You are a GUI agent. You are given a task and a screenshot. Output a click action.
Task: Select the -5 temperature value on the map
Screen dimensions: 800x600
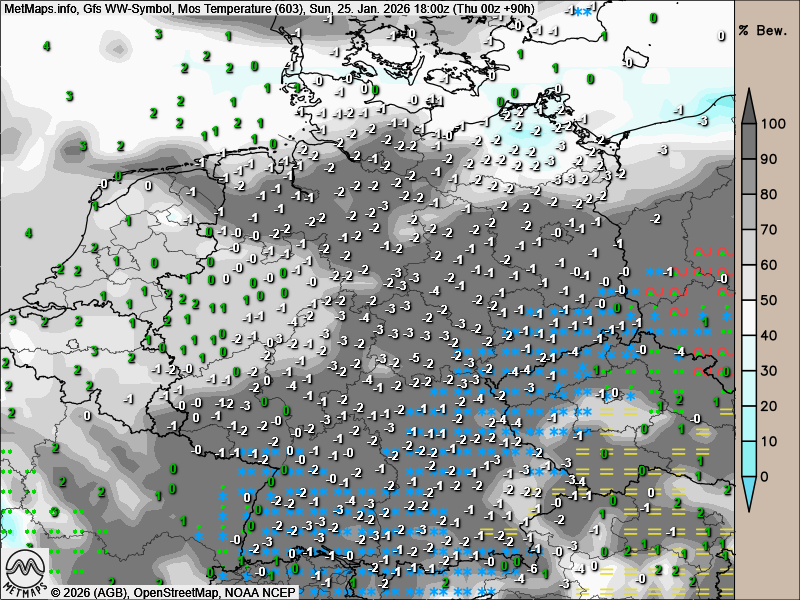tap(415, 358)
